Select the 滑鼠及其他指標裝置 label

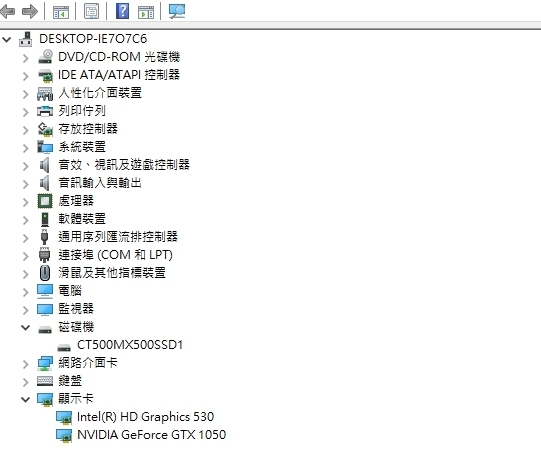click(112, 272)
